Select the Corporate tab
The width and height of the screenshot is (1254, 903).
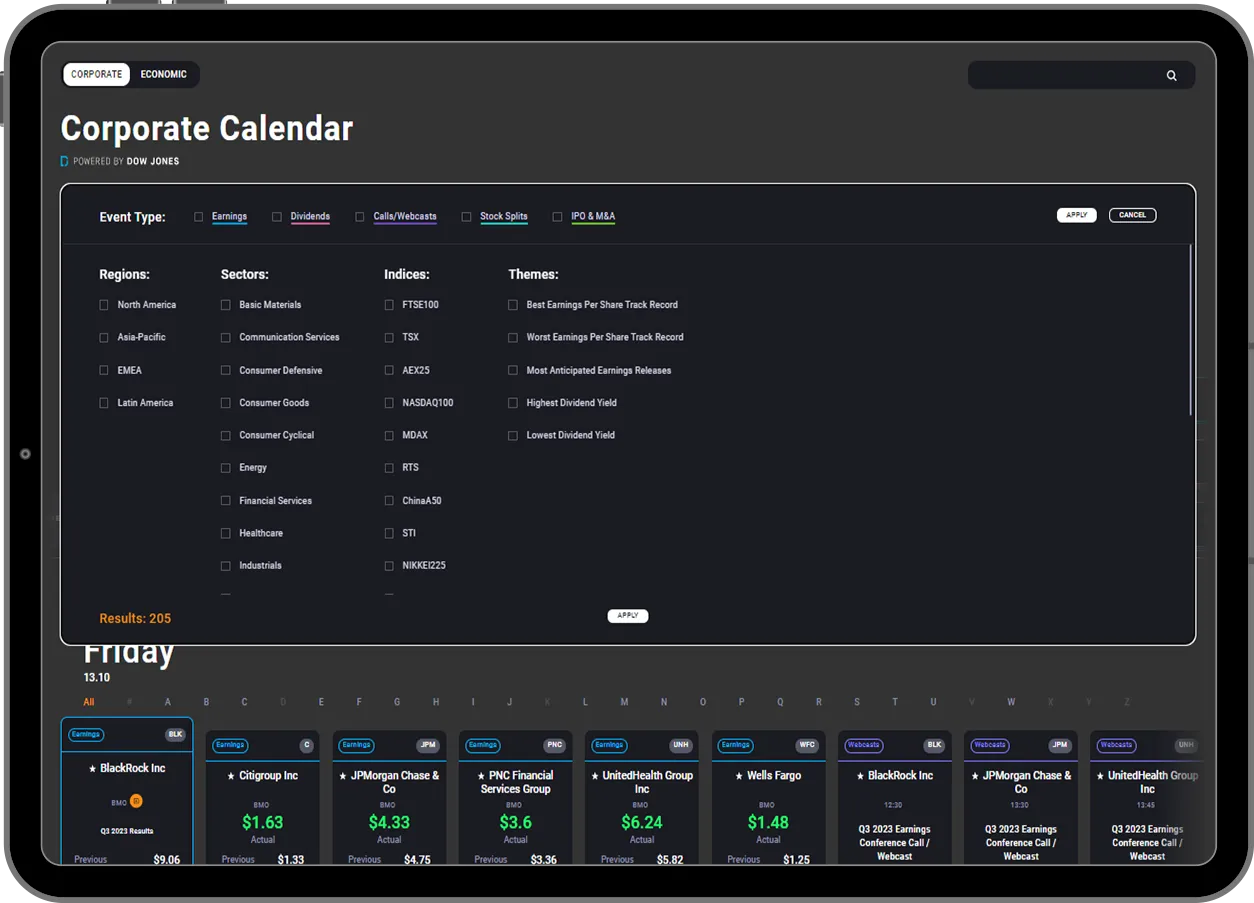(97, 75)
